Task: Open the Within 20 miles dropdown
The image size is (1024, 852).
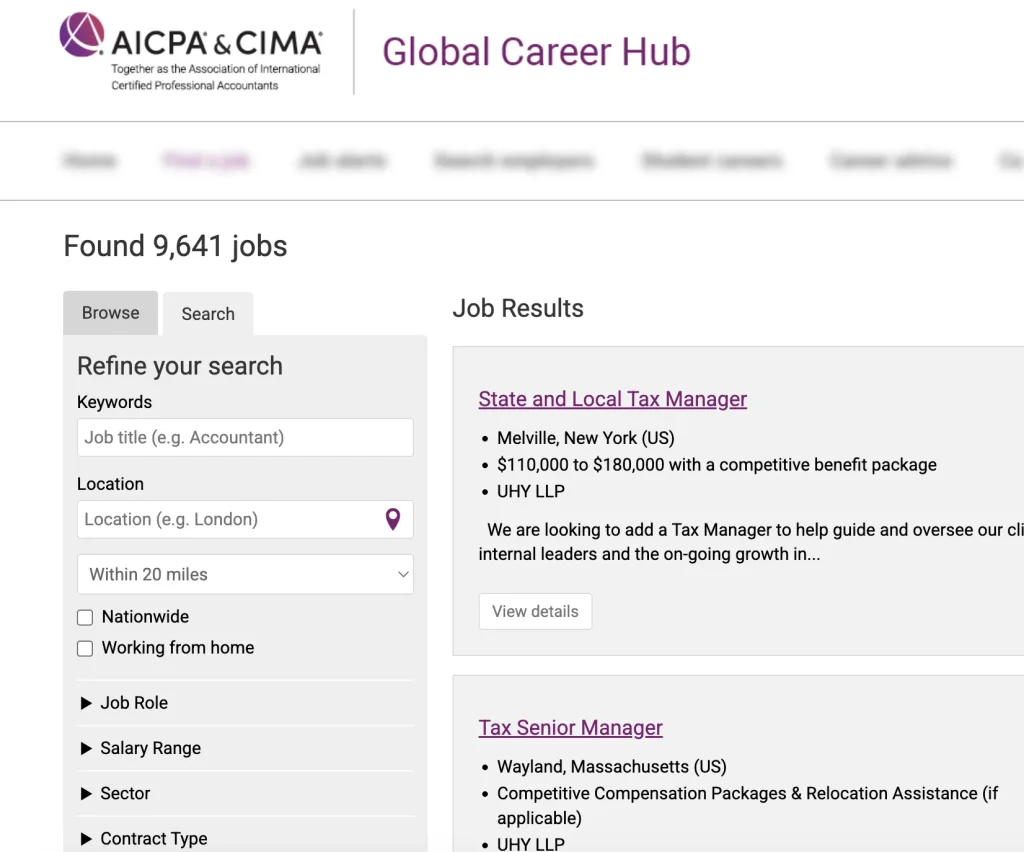Action: point(245,574)
